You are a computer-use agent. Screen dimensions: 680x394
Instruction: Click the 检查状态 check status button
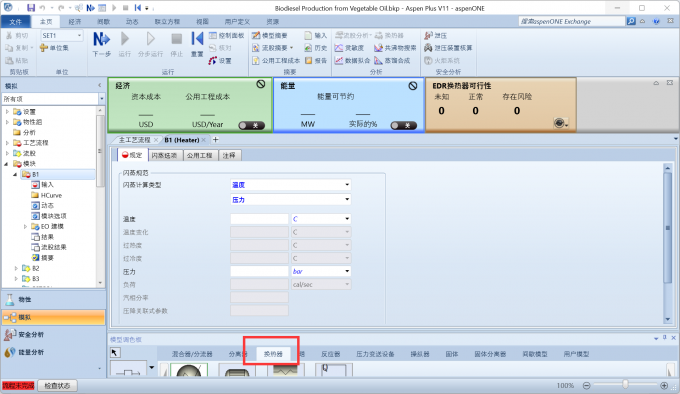pyautogui.click(x=57, y=385)
